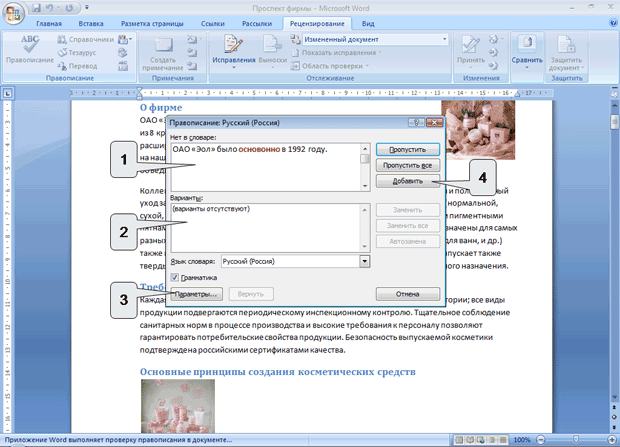Viewport: 620px width, 447px height.
Task: Click the tab selector at ruler corner
Action: tap(8, 94)
